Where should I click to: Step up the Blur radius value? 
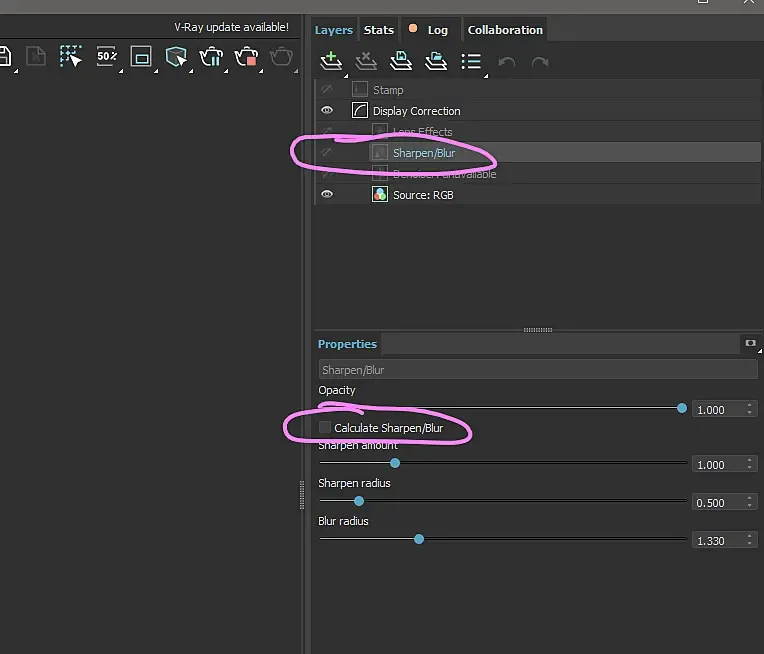click(x=751, y=536)
